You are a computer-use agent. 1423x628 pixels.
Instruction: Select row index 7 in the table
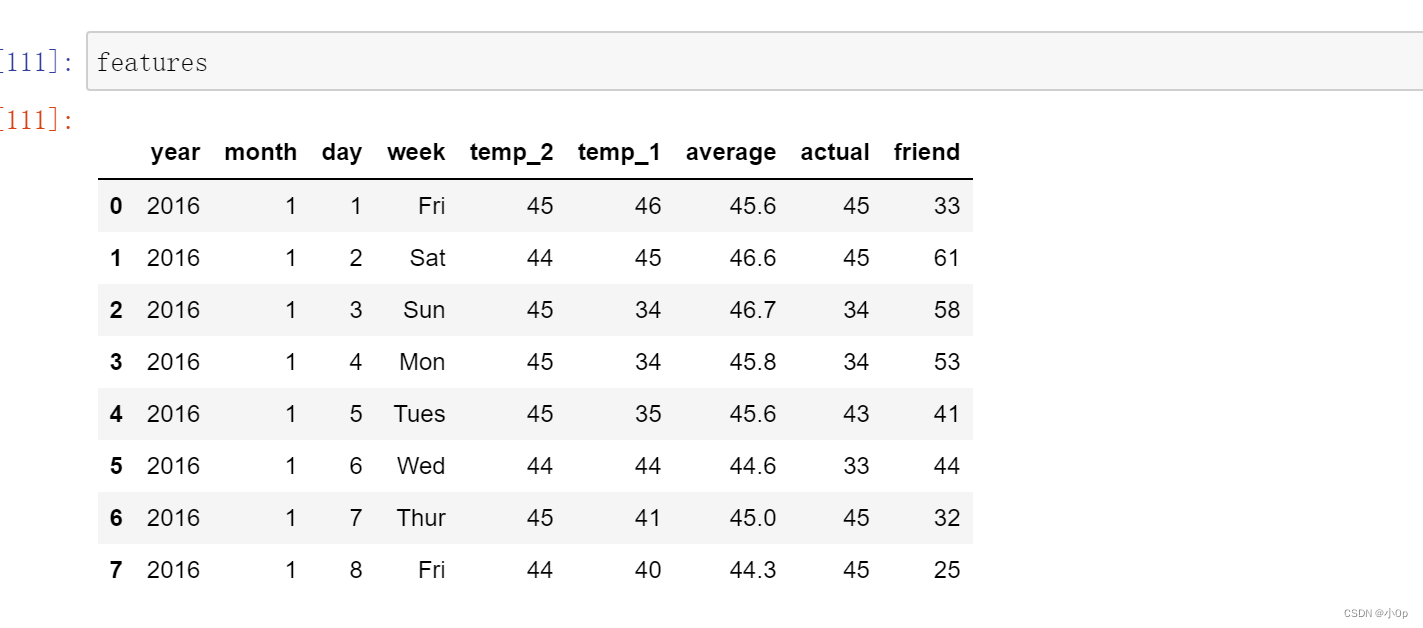(x=116, y=570)
